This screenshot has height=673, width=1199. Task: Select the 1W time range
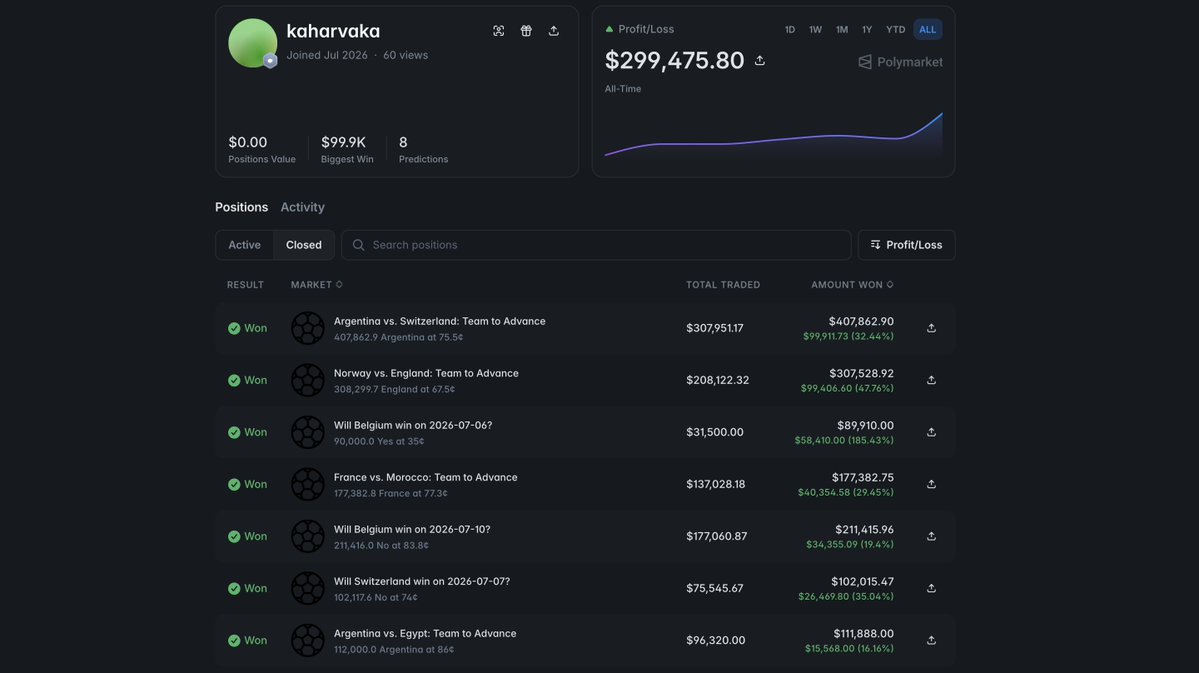816,30
